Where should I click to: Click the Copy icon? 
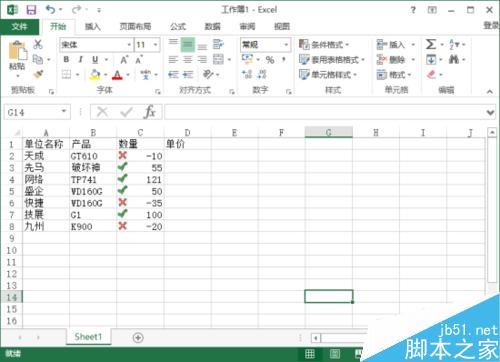[38, 59]
